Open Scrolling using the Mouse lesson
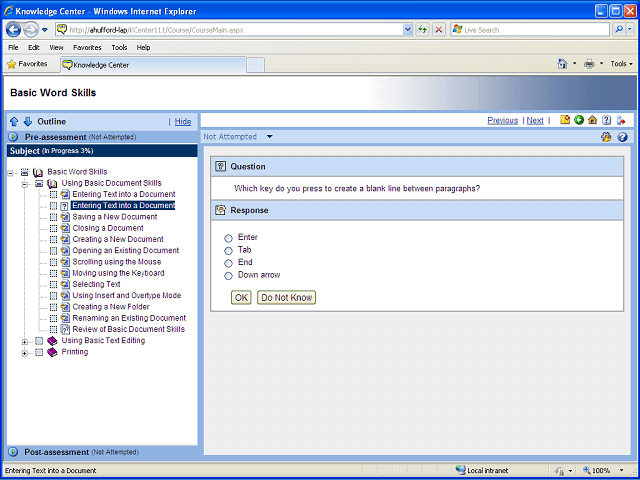640x480 pixels. click(x=116, y=262)
